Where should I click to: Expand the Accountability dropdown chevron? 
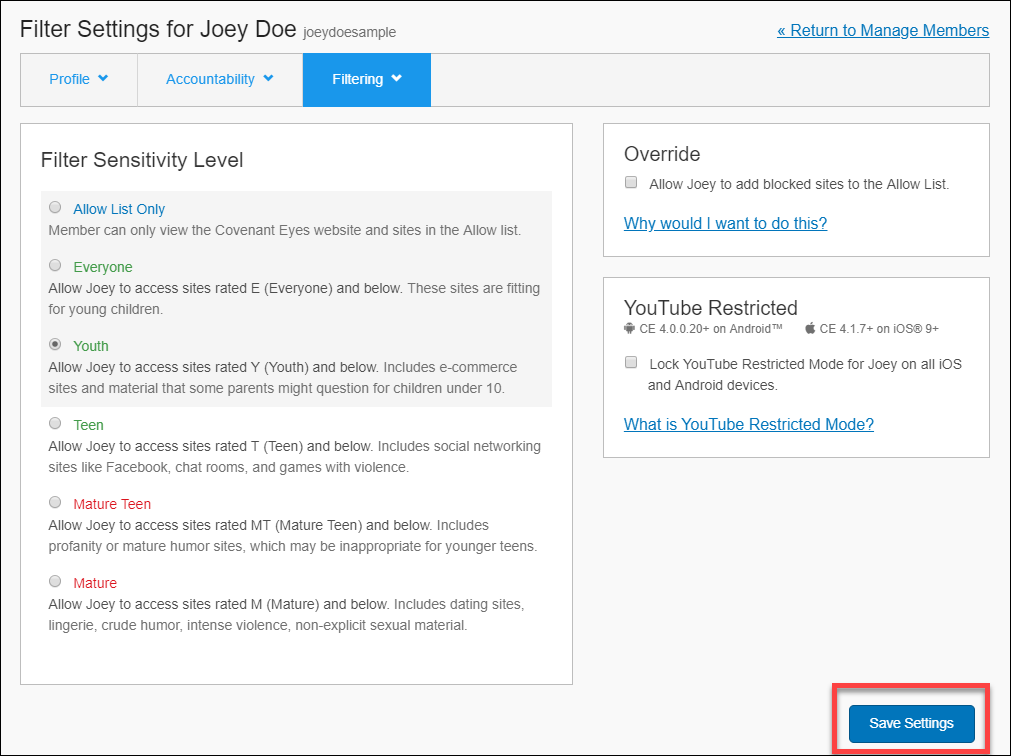(269, 79)
